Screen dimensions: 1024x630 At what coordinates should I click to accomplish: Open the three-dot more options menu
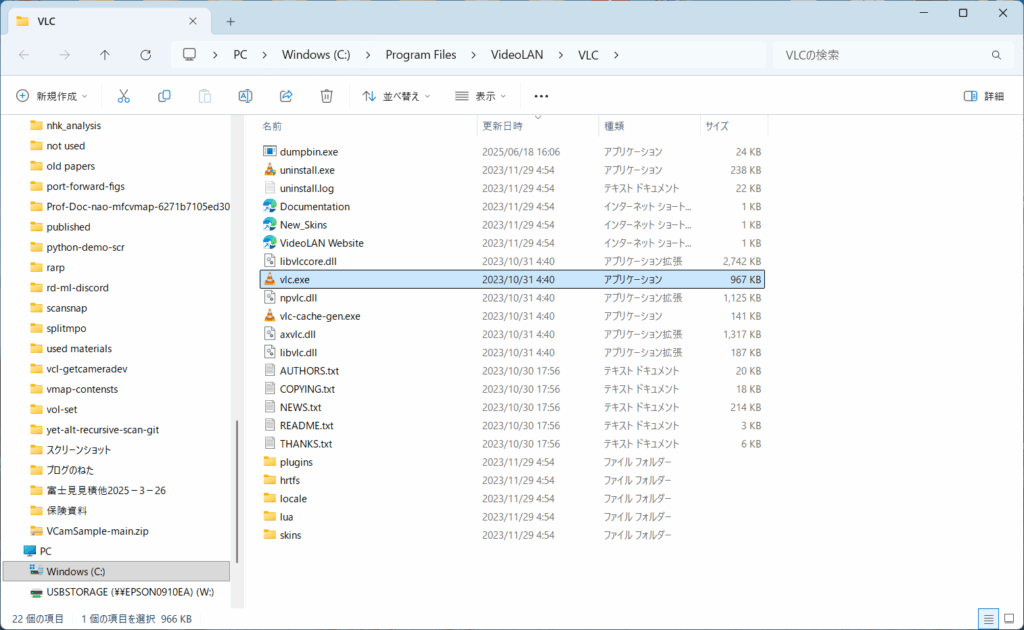541,96
